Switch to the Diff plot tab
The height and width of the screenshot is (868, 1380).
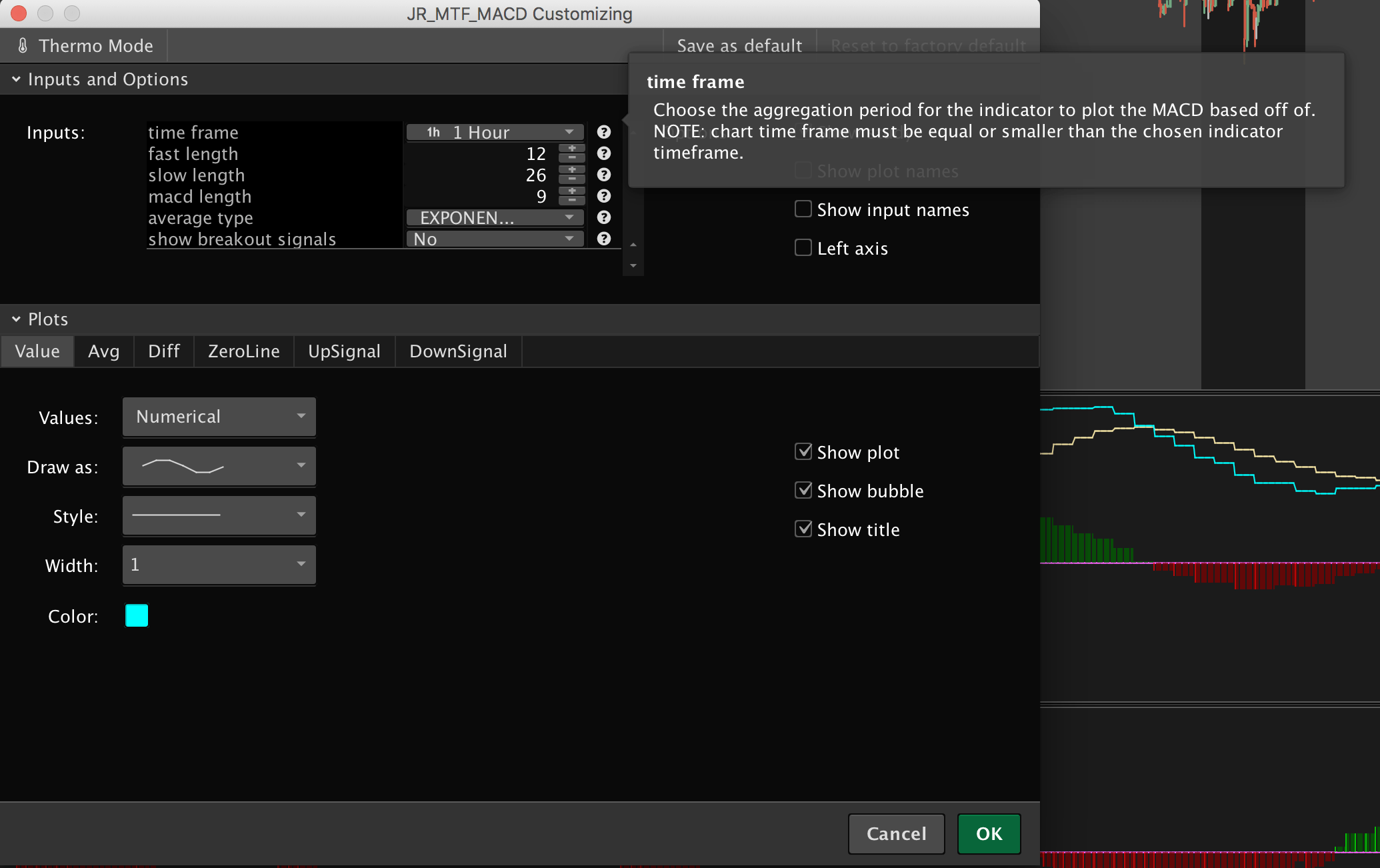click(163, 351)
